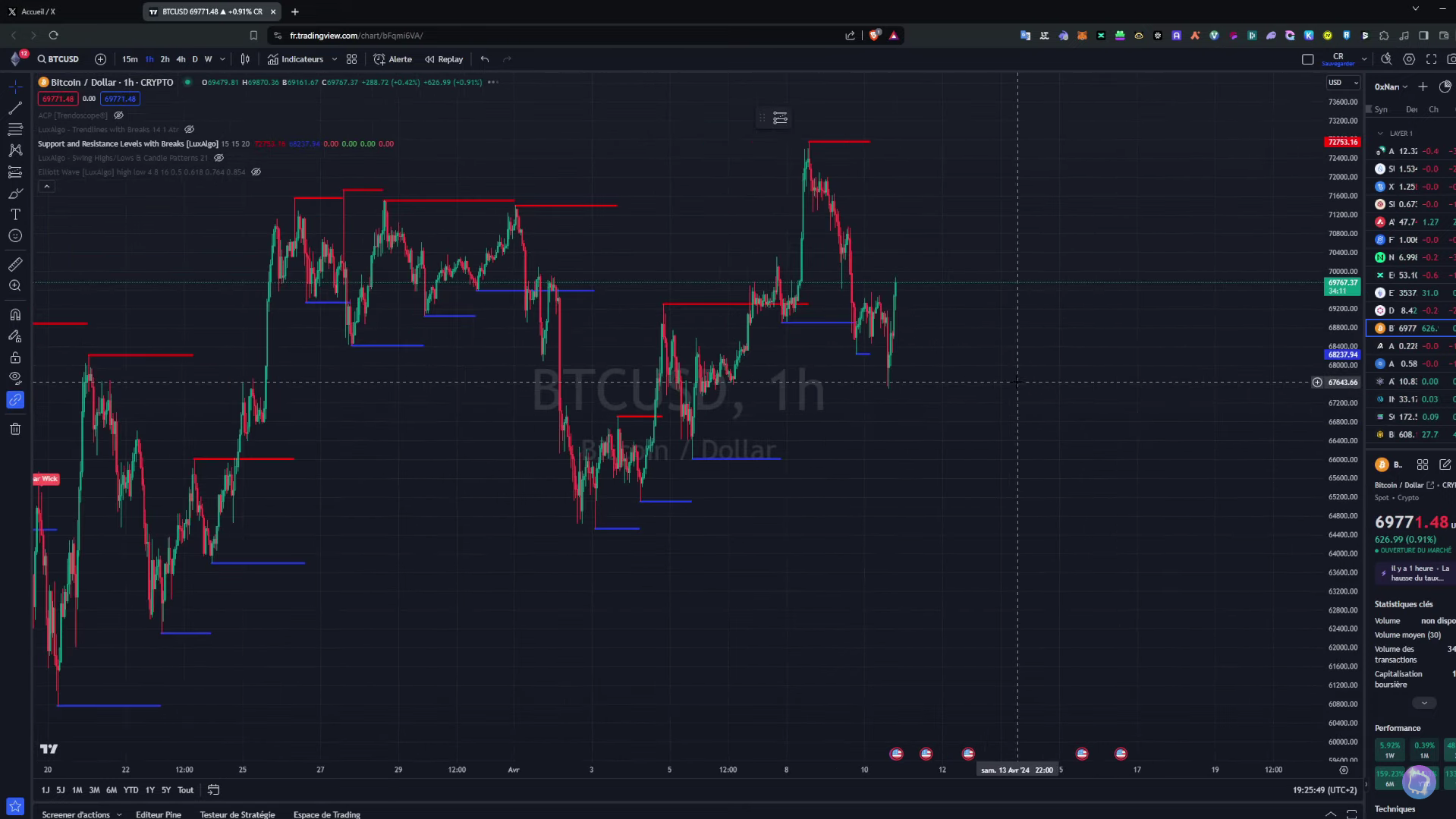This screenshot has width=1456, height=819.
Task: Switch to the Éditeur Pine tab
Action: (x=159, y=814)
